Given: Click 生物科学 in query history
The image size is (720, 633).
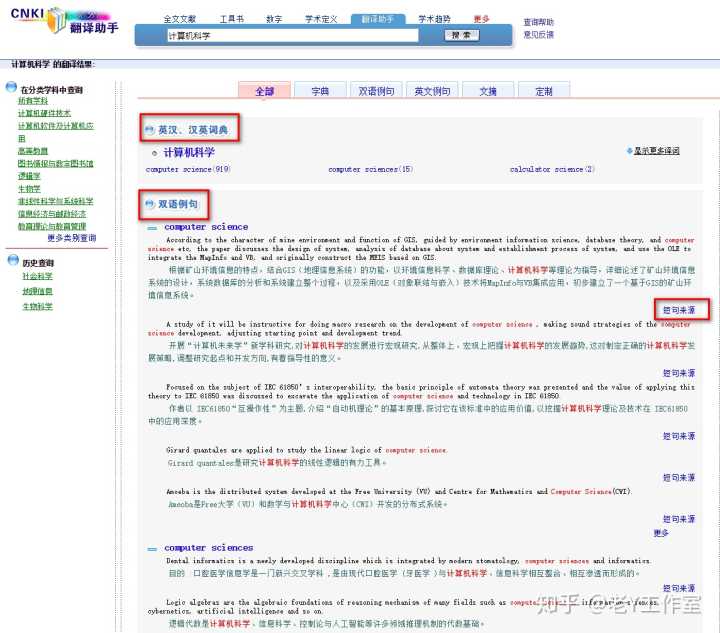Looking at the screenshot, I should (x=37, y=306).
